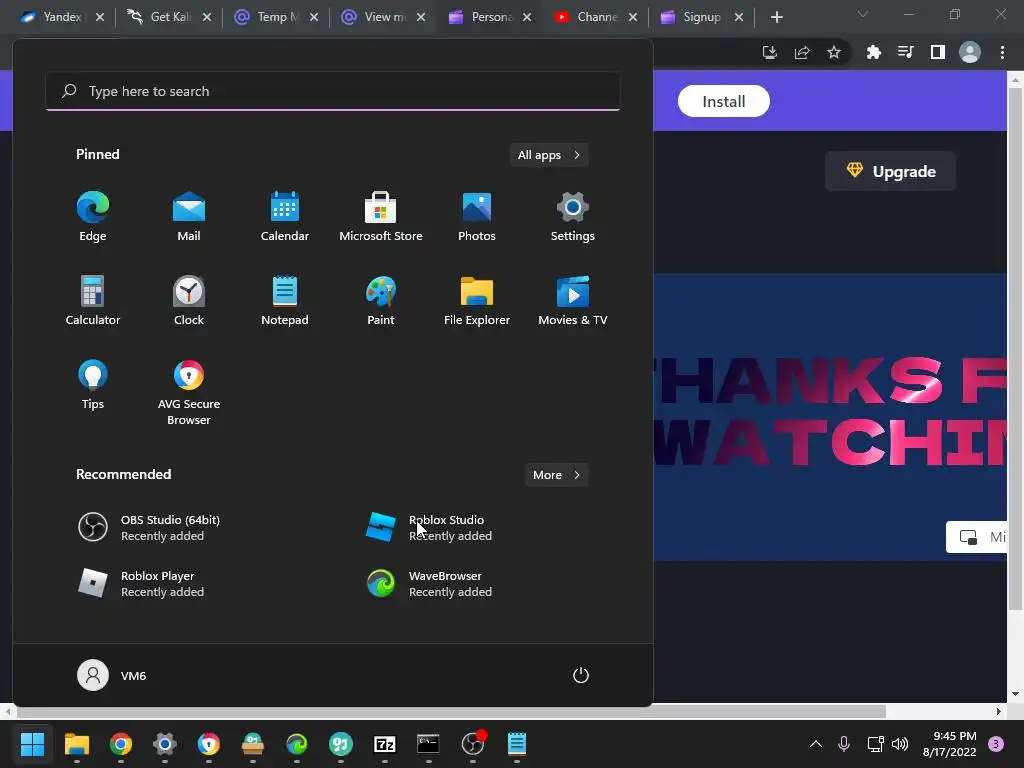Open Settings from pinned apps
The height and width of the screenshot is (768, 1024).
(x=573, y=216)
